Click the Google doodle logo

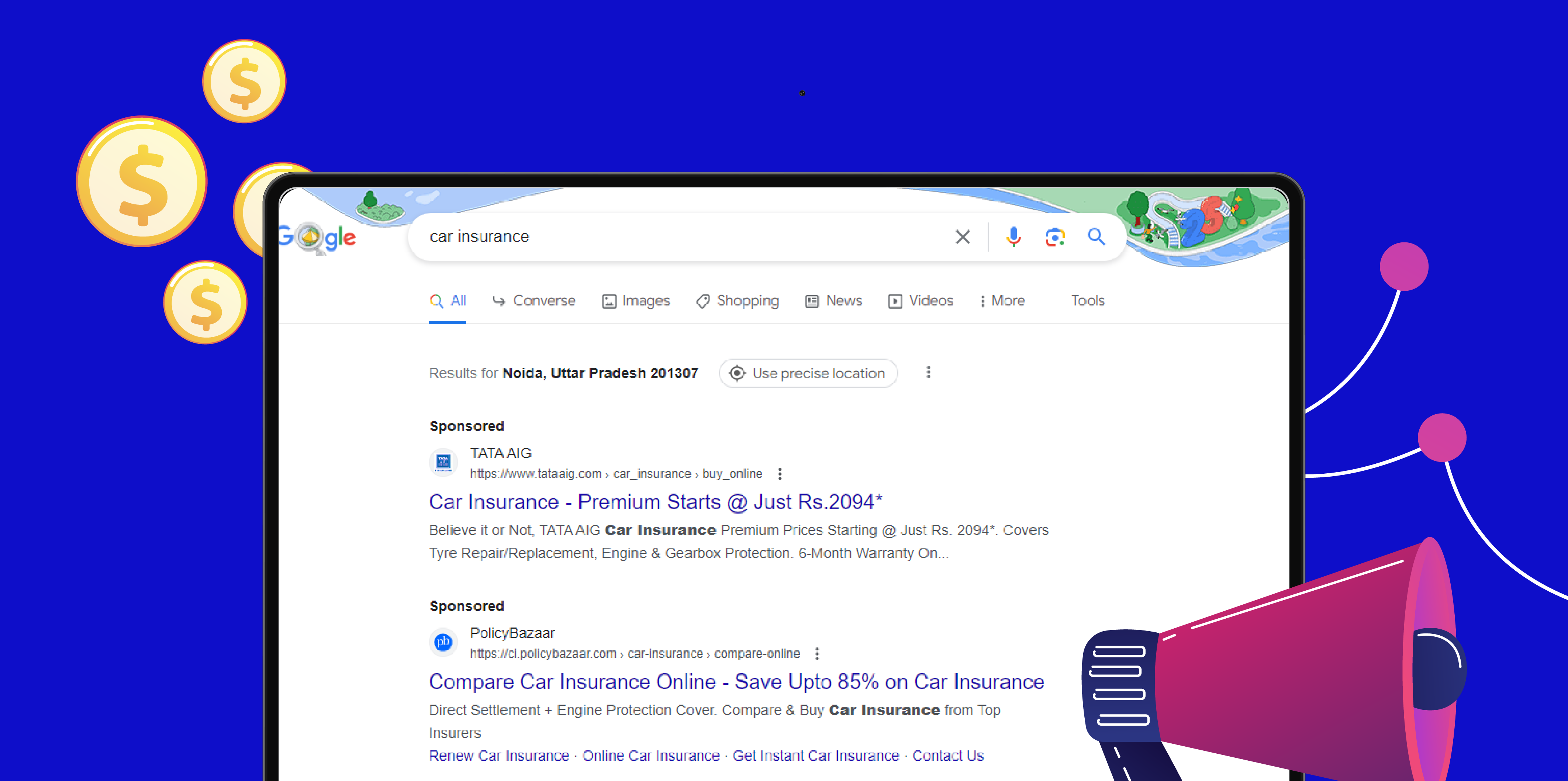coord(317,238)
